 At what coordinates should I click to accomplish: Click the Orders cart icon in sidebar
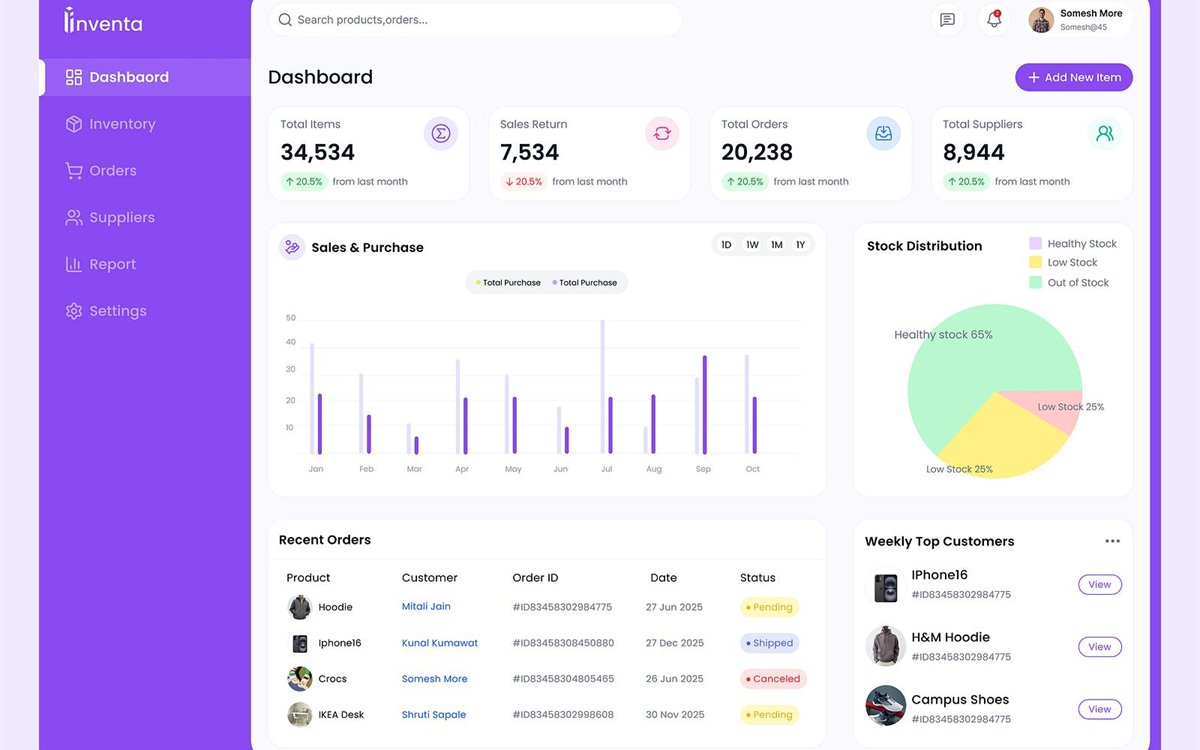tap(74, 171)
